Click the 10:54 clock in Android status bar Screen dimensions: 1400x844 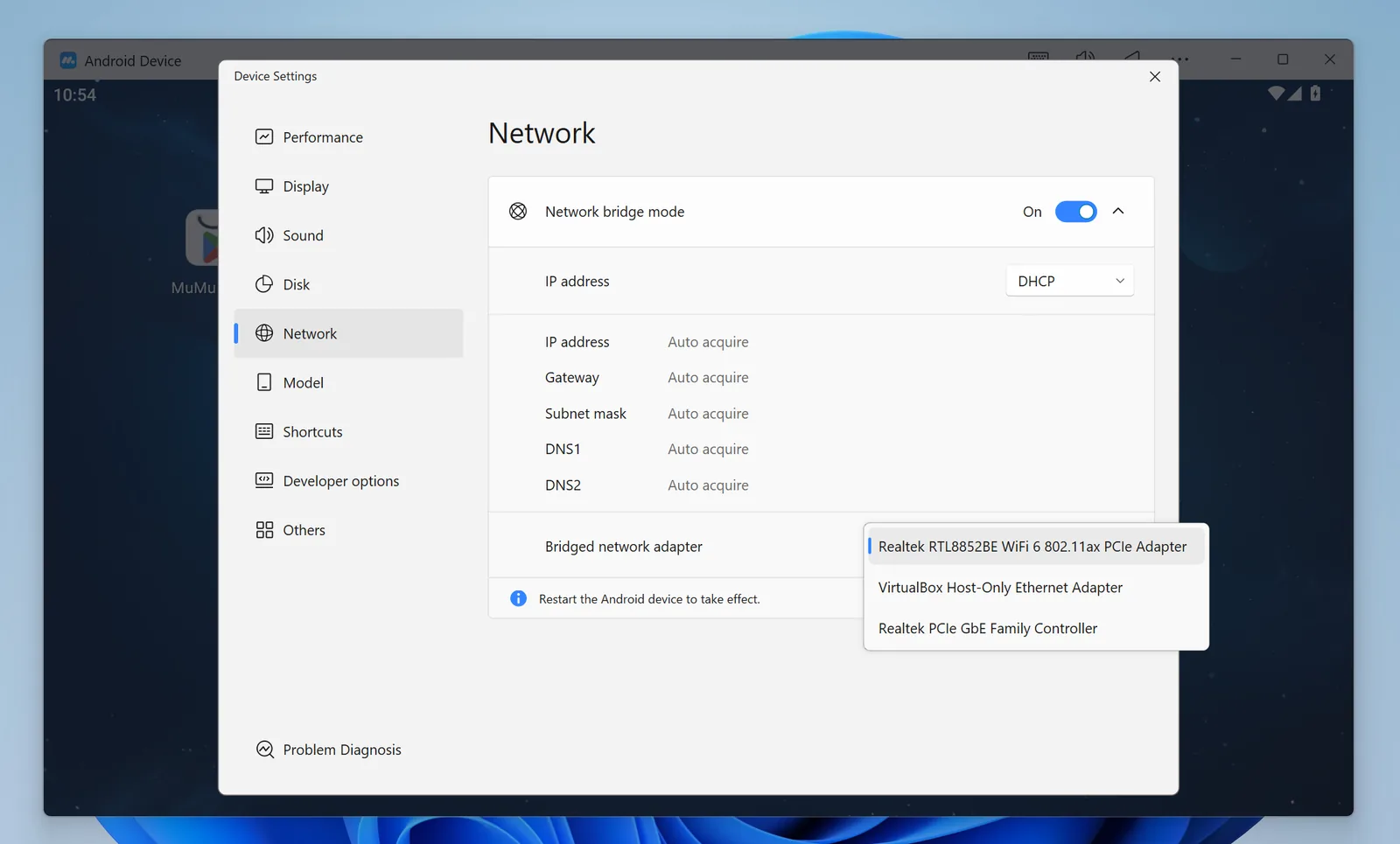click(x=74, y=94)
